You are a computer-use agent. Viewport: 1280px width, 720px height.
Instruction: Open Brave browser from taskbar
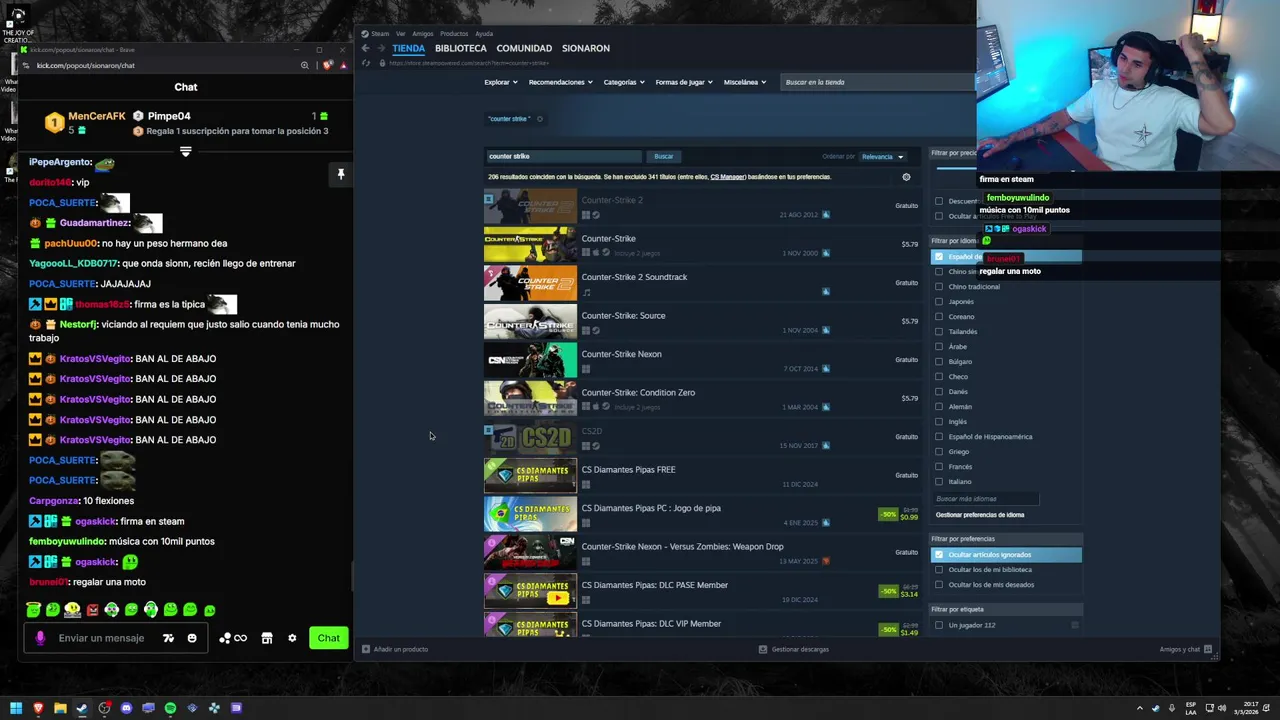pos(38,708)
